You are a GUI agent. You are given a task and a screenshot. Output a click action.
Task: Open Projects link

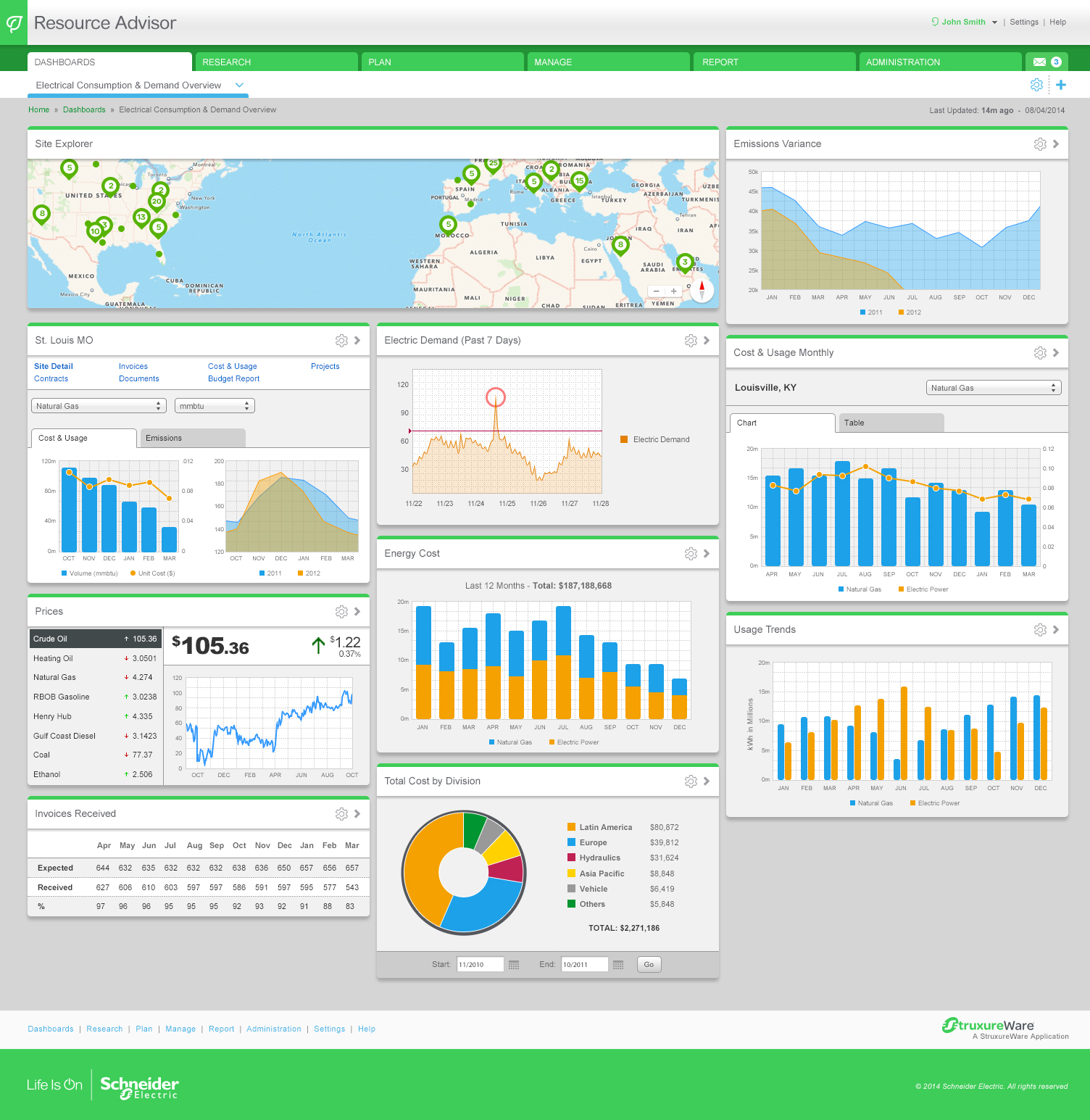pos(325,366)
